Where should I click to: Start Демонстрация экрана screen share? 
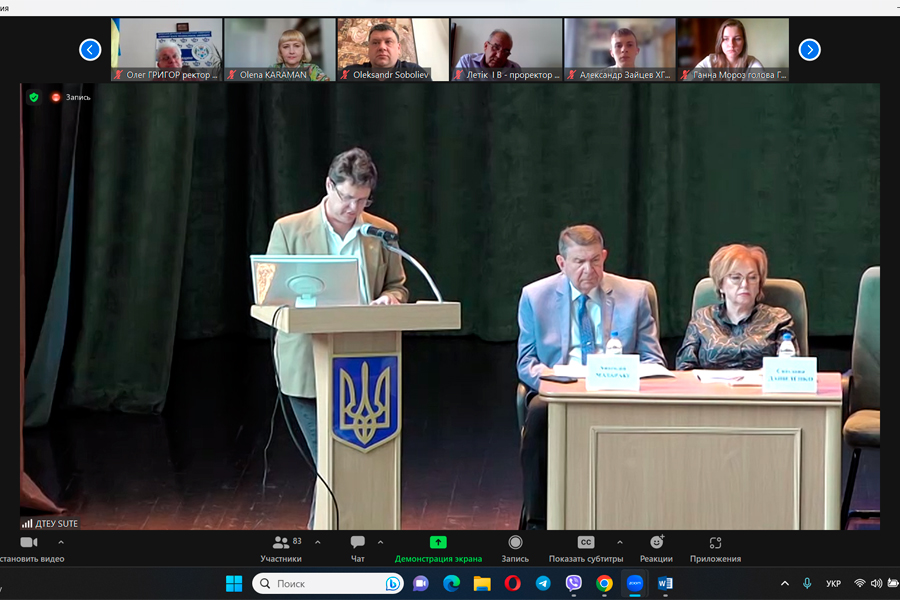point(438,549)
